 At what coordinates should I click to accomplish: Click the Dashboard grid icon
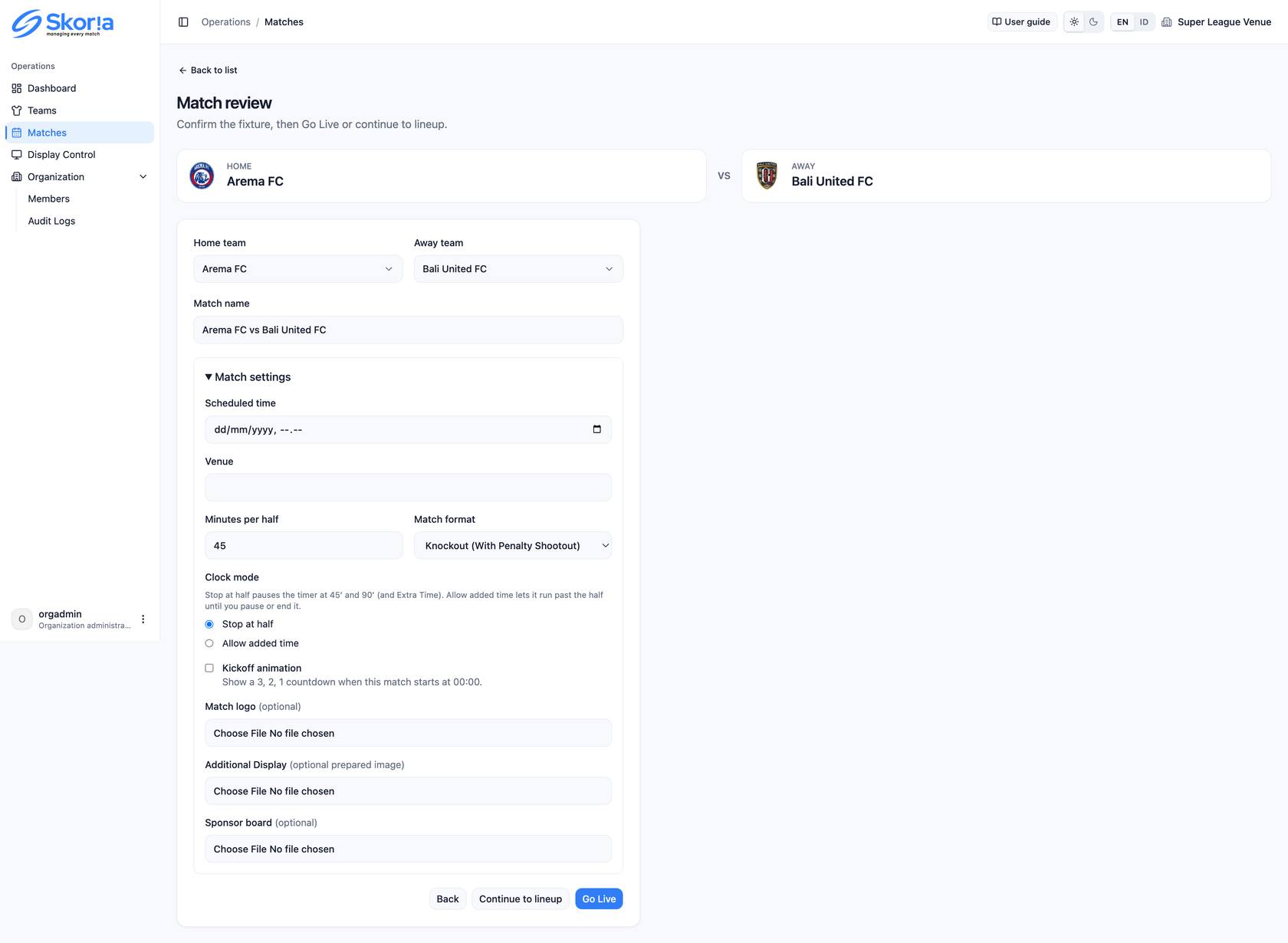tap(17, 88)
